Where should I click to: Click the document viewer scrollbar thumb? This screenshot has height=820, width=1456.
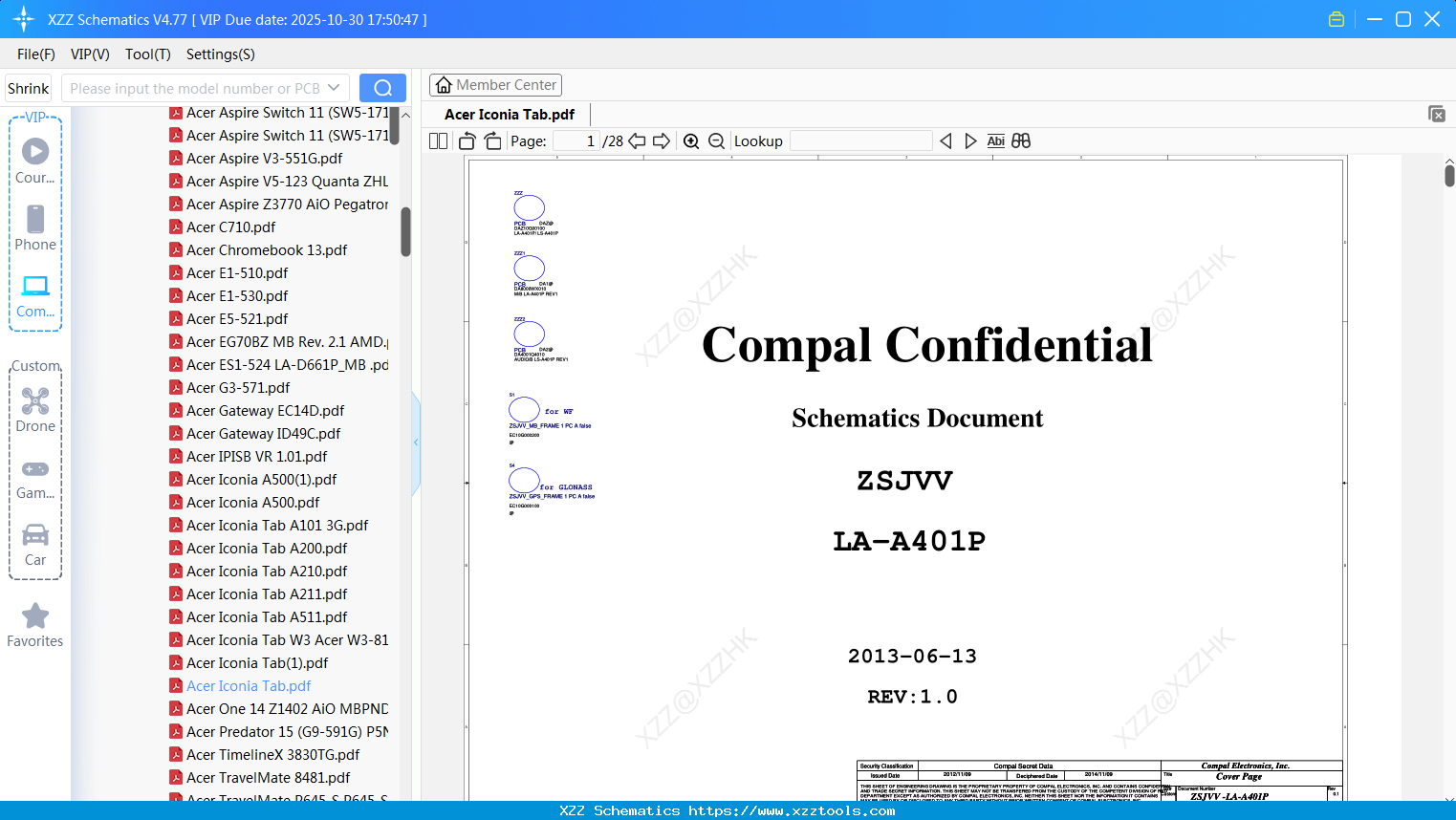tap(1449, 176)
